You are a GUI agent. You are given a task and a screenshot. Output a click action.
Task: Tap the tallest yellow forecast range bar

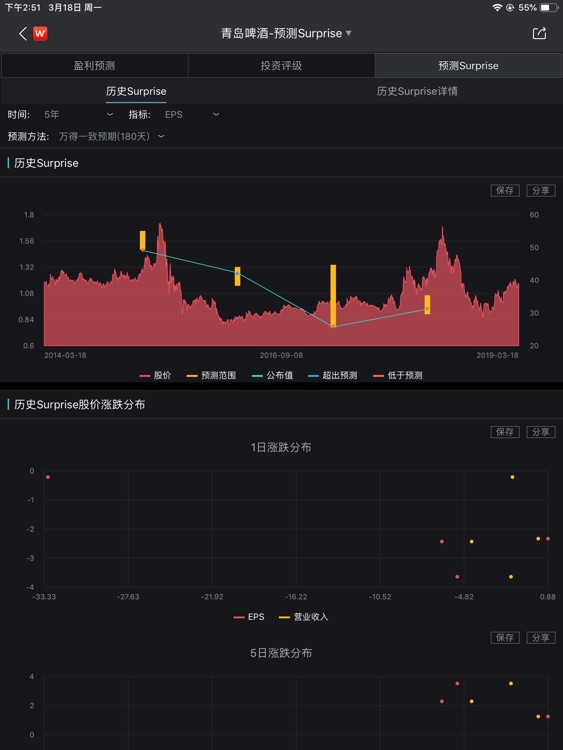(x=333, y=296)
